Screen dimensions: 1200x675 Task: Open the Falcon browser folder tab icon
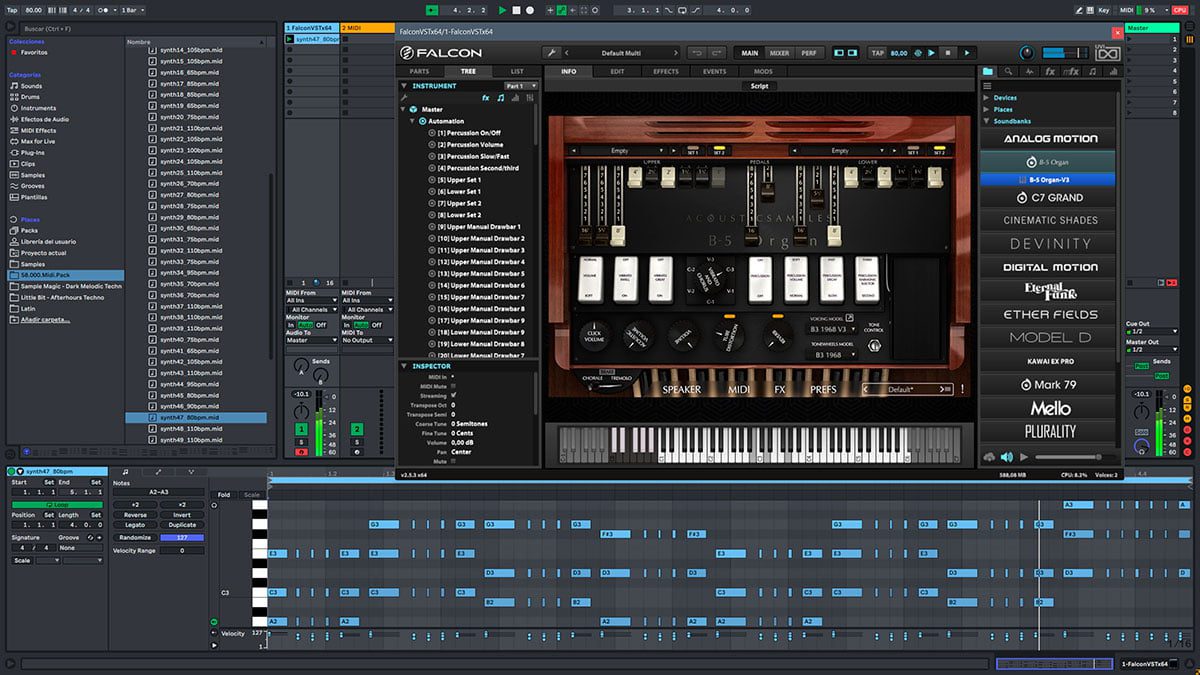(988, 71)
